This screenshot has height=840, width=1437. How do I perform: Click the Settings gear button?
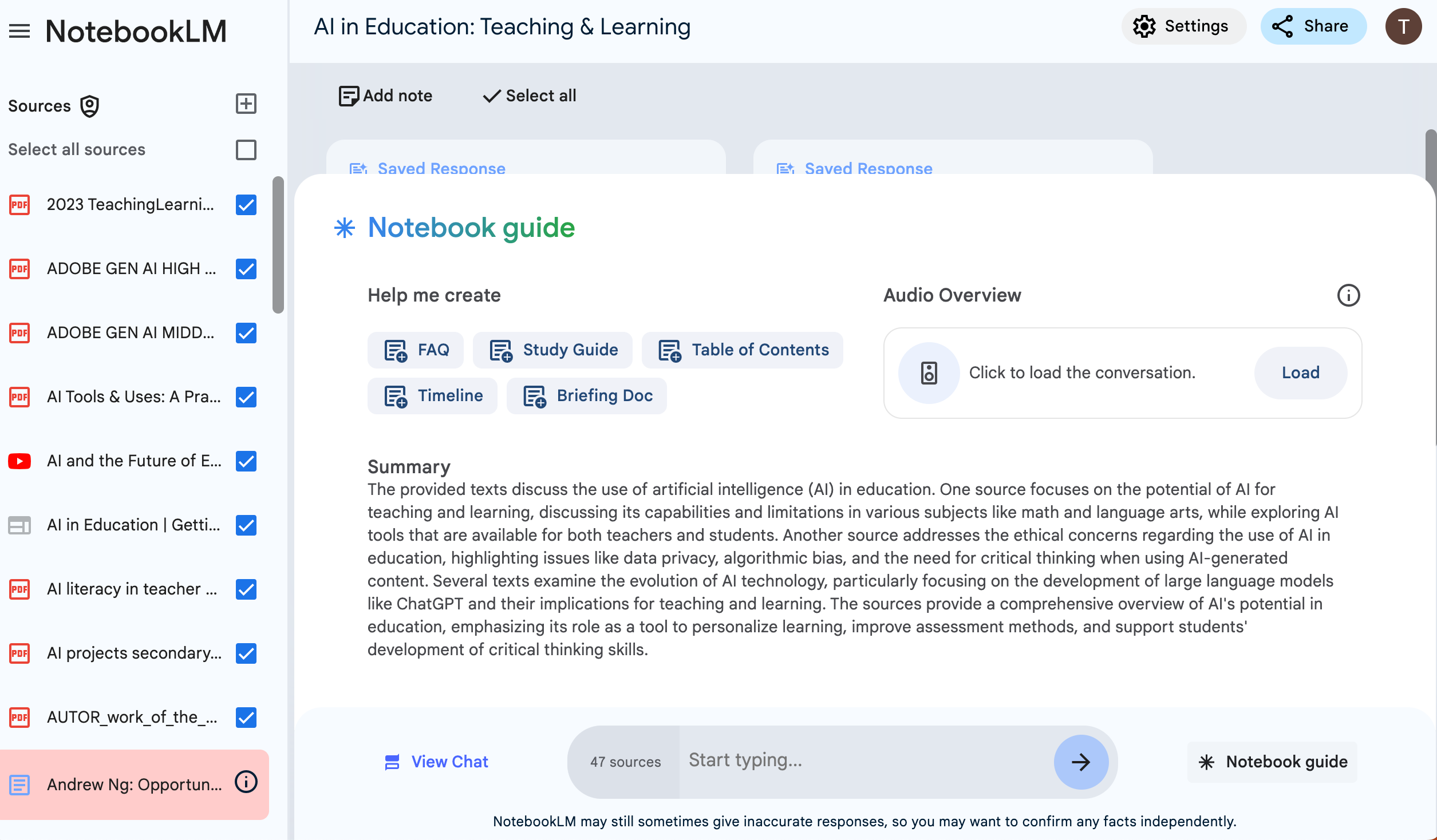pyautogui.click(x=1183, y=26)
